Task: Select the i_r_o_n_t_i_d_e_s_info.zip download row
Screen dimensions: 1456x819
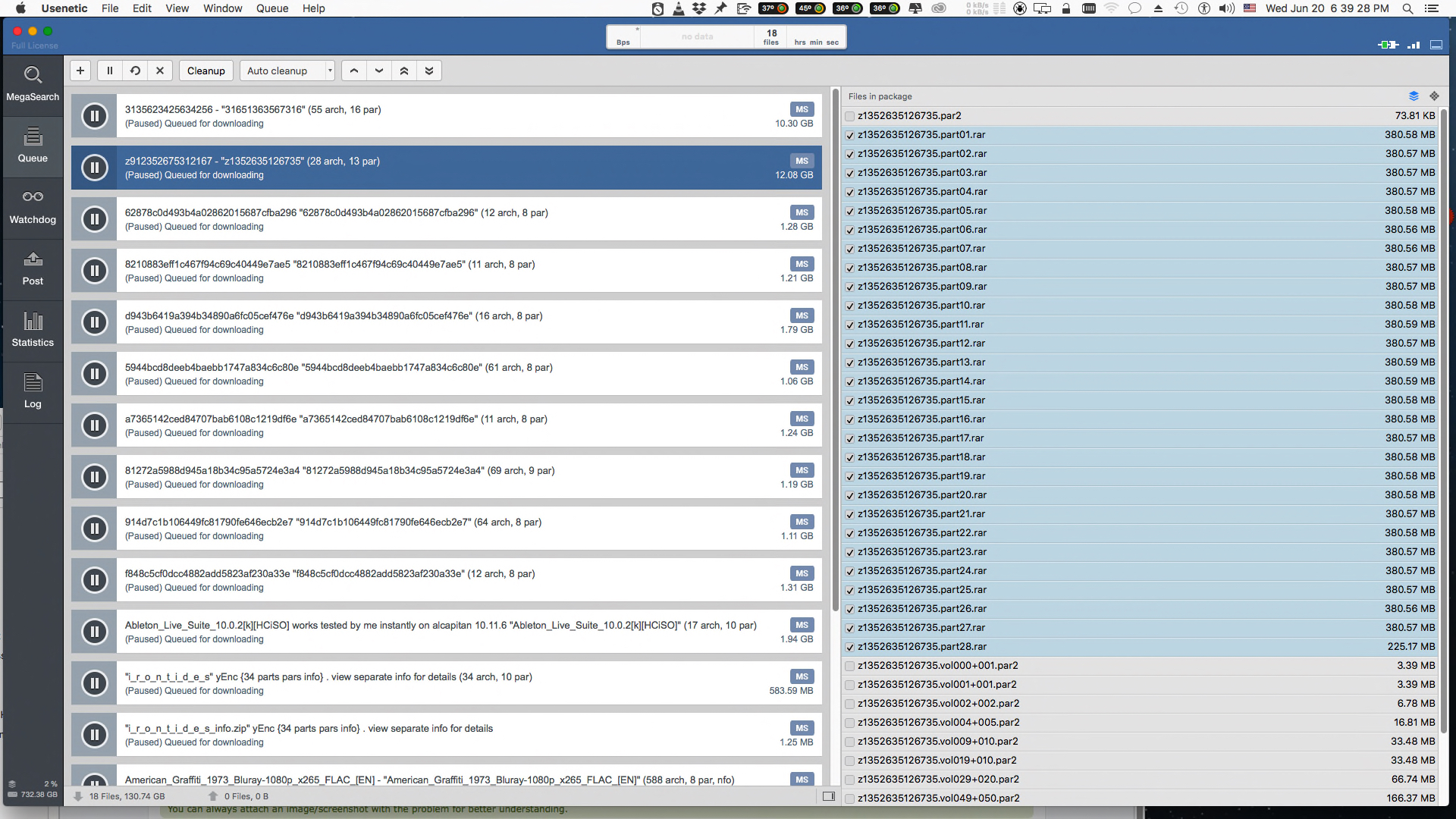Action: [446, 735]
